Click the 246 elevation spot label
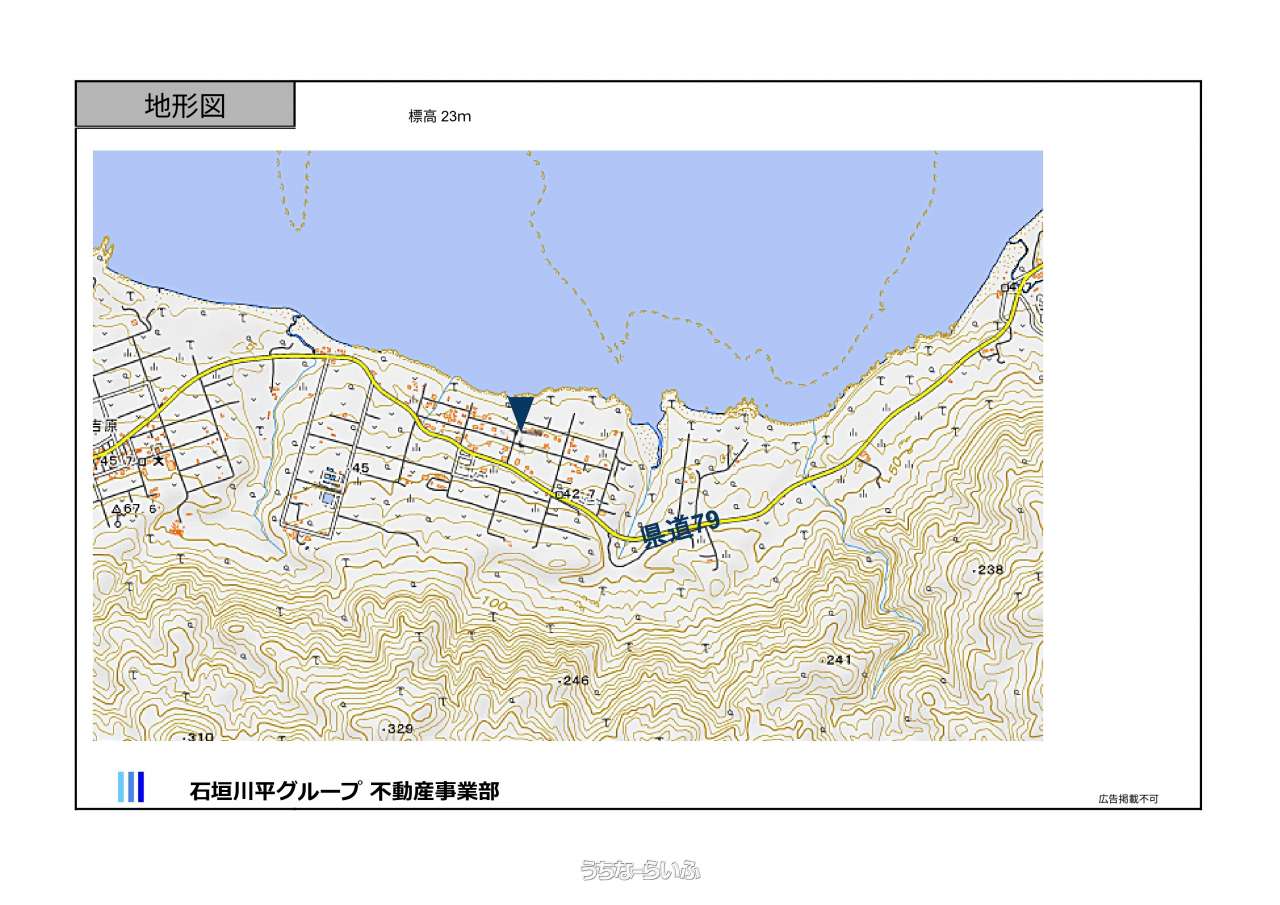This screenshot has height=905, width=1280. tap(574, 680)
